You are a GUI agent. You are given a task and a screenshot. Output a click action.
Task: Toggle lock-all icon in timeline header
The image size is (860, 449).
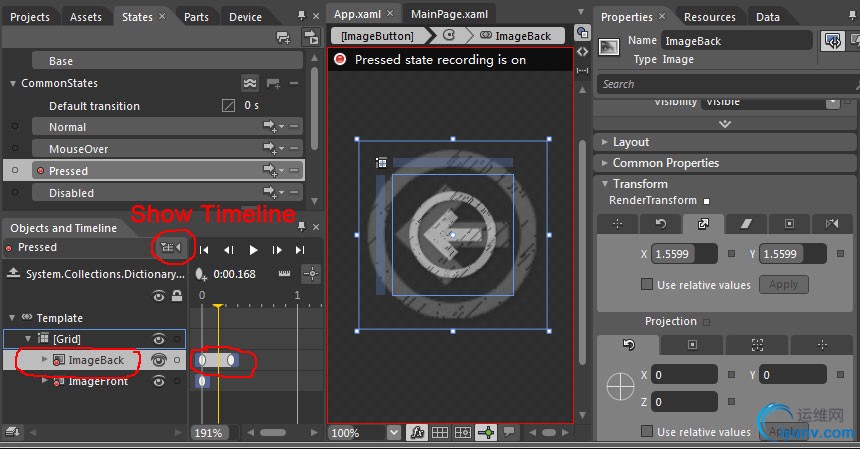(x=177, y=296)
